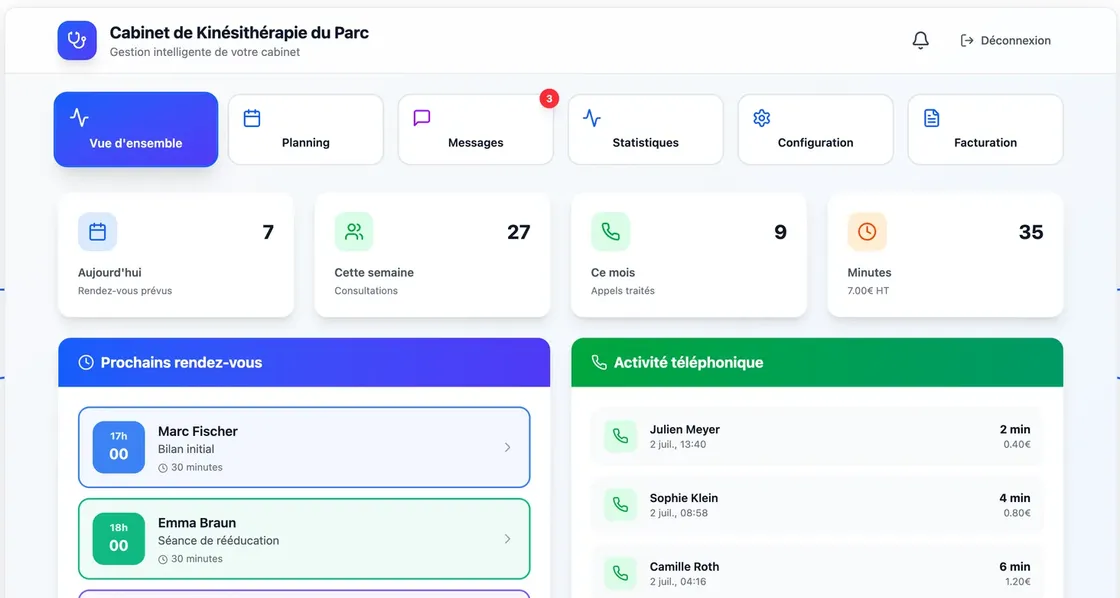Viewport: 1120px width, 598px height.
Task: Click clock icon in Prochains rendez-vous header
Action: (86, 362)
